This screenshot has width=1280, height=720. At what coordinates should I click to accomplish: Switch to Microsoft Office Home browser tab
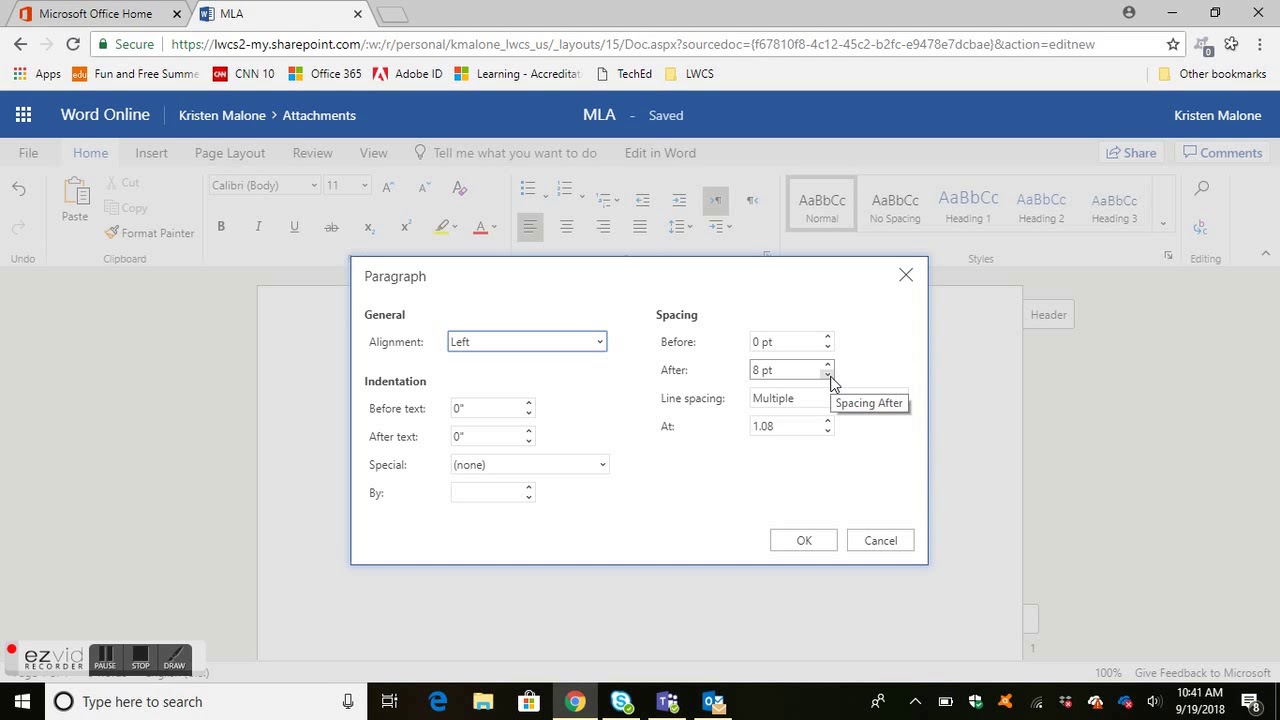(x=96, y=14)
